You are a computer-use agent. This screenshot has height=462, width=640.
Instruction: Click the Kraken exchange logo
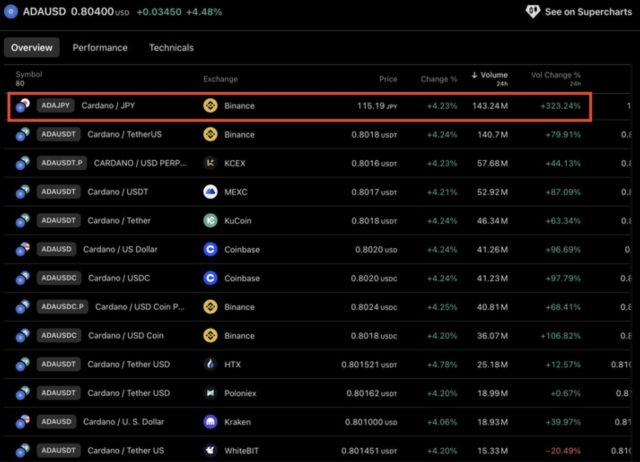(211, 422)
